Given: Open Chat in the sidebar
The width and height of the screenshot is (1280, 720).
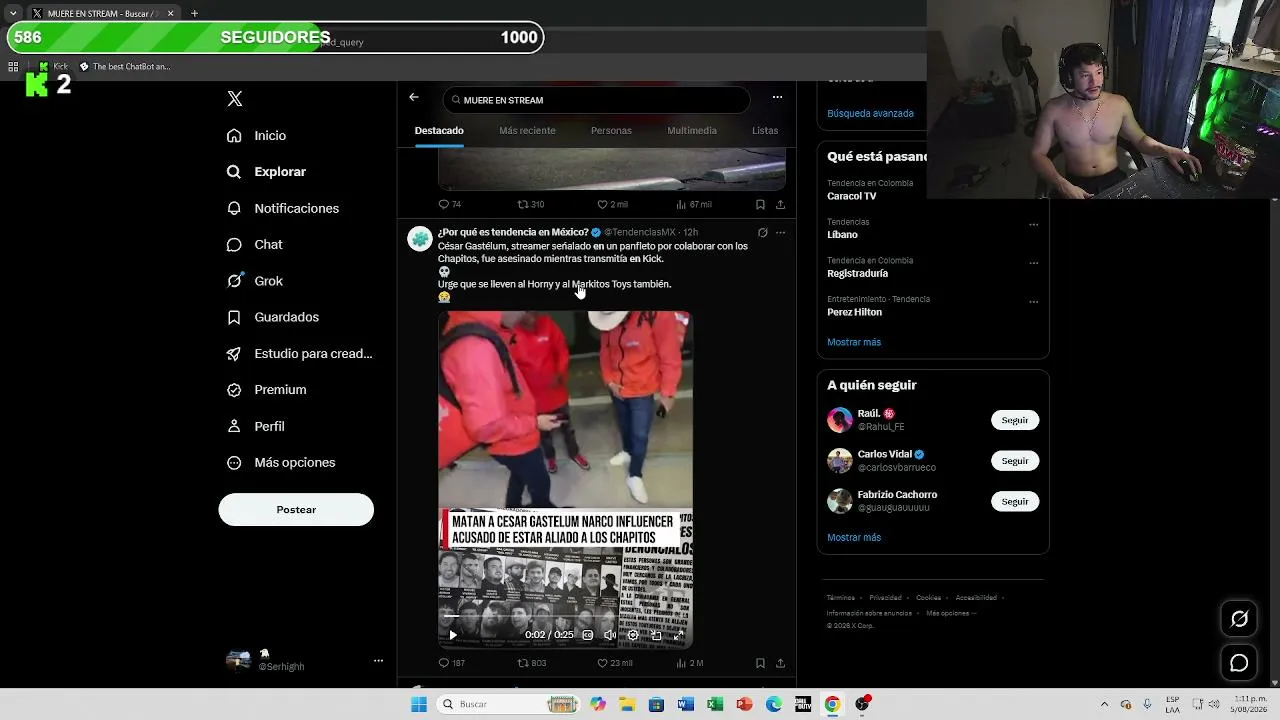Looking at the screenshot, I should [255, 245].
